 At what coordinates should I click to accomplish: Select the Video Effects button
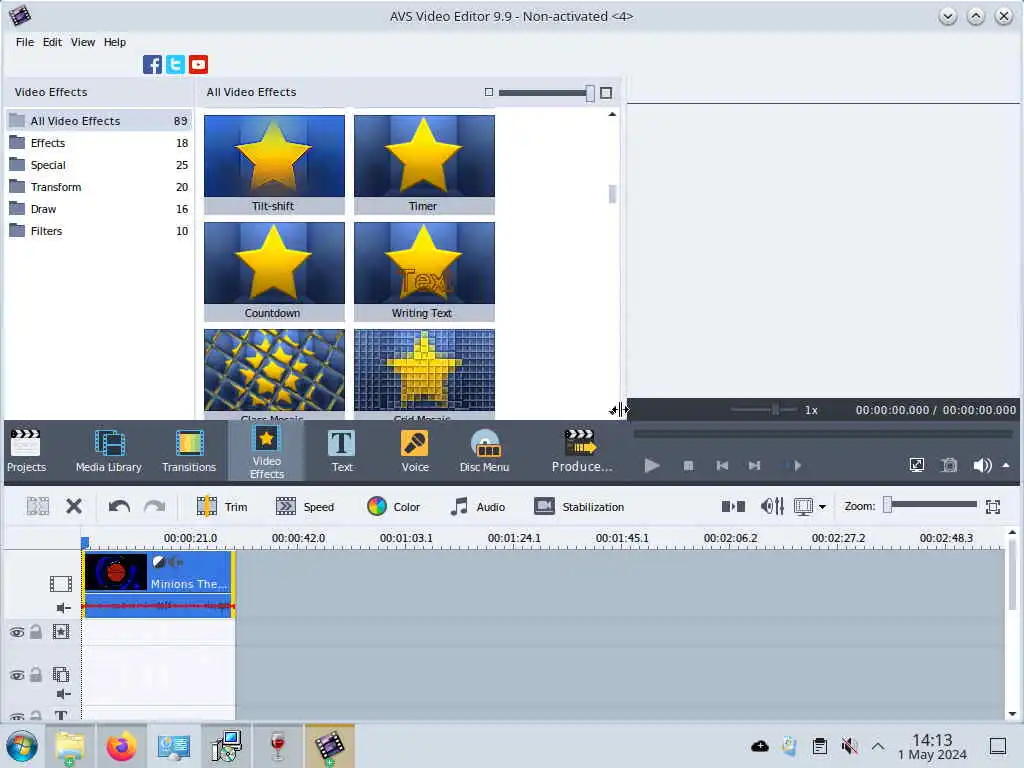click(266, 452)
